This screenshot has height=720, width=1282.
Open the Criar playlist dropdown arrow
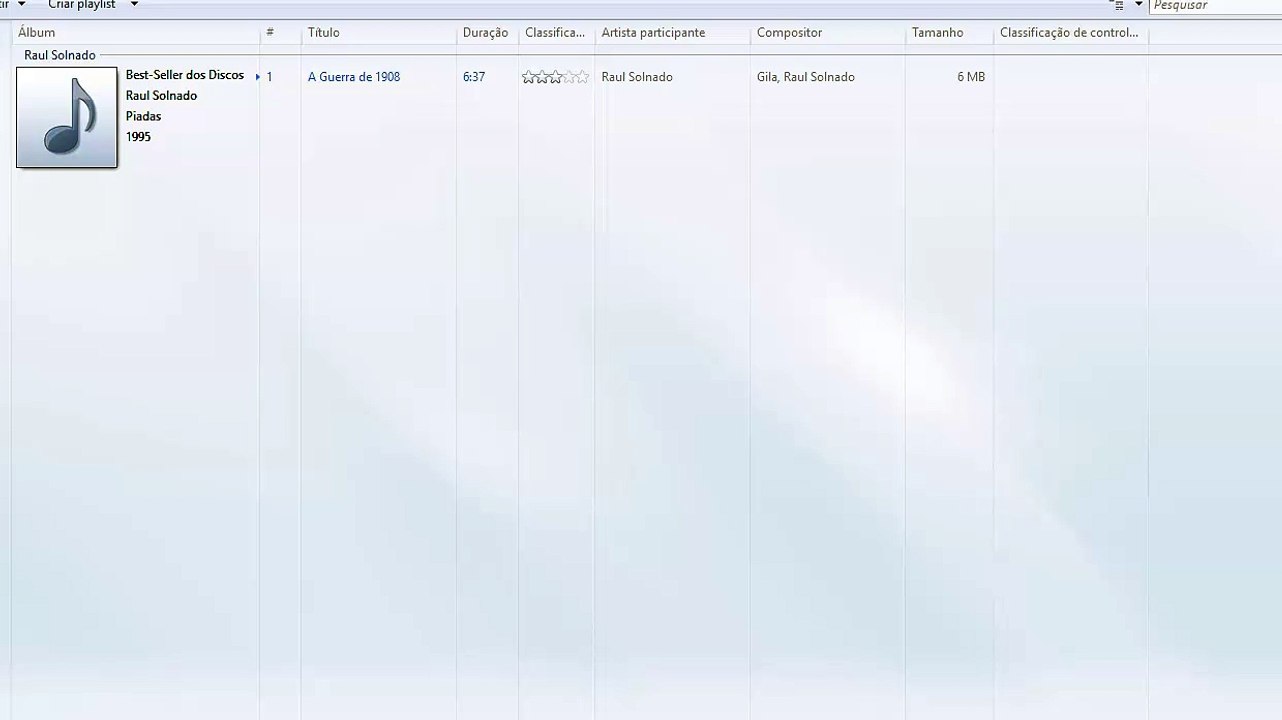(x=134, y=5)
